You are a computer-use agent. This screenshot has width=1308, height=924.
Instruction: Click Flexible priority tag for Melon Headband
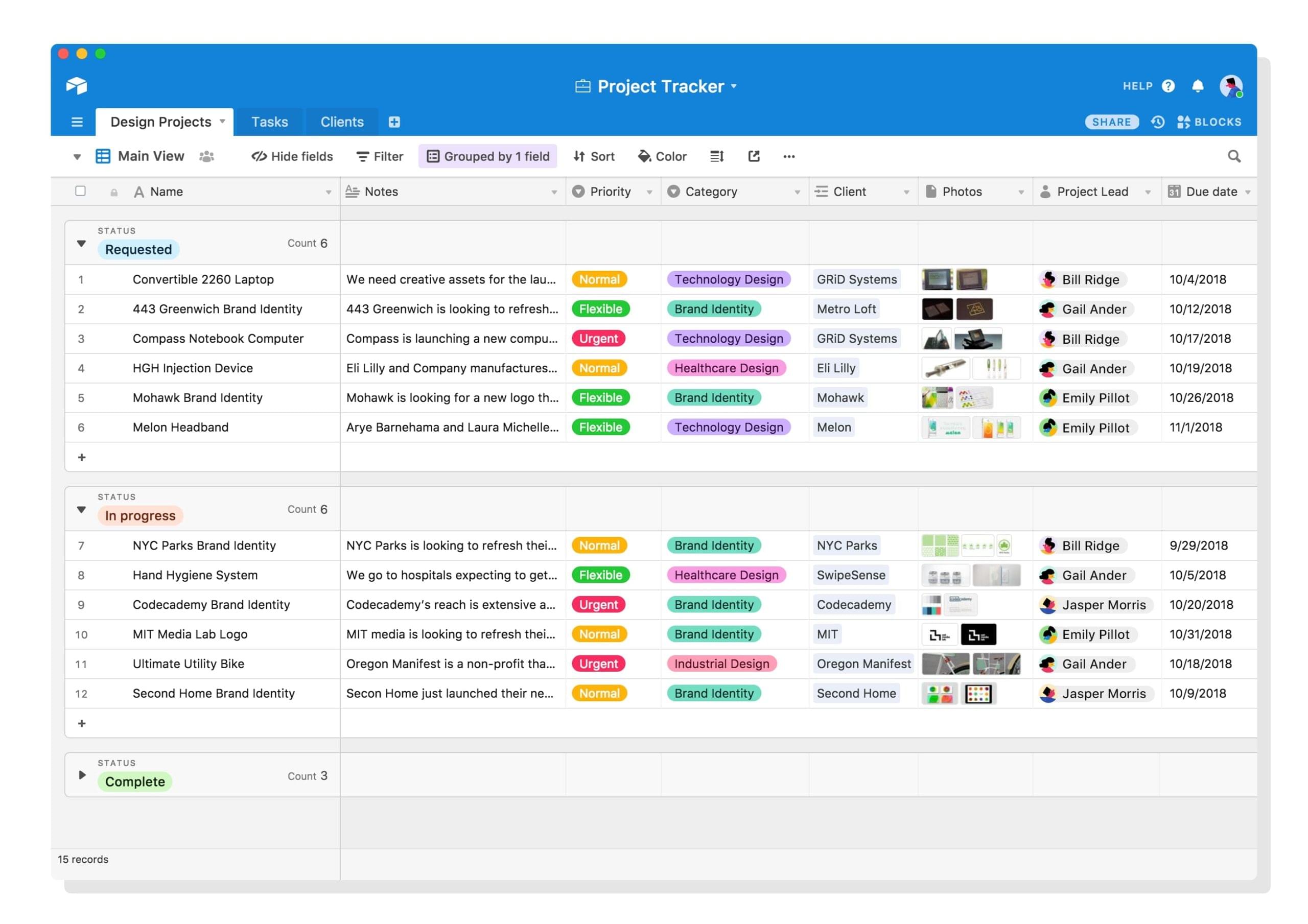pos(600,427)
